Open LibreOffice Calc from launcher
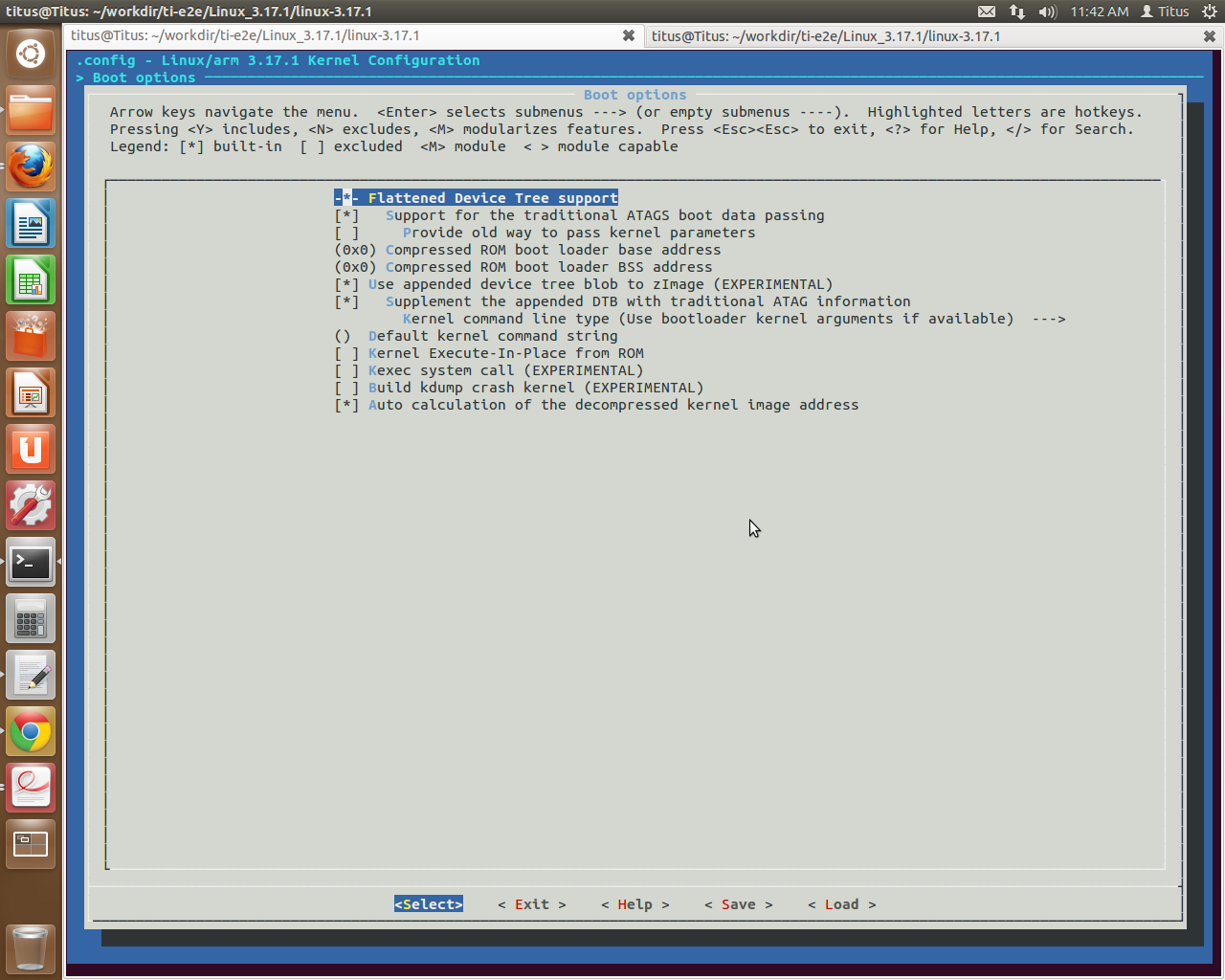The image size is (1225, 980). [31, 280]
